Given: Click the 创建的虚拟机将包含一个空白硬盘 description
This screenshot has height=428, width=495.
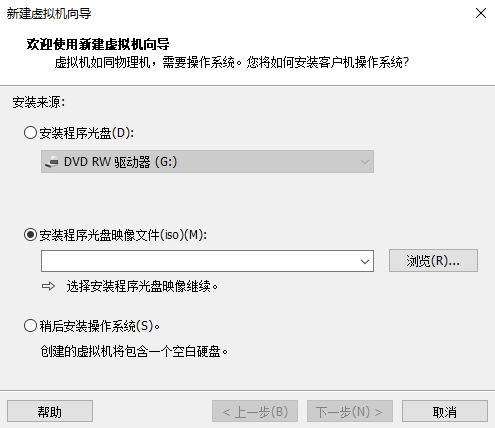Looking at the screenshot, I should pyautogui.click(x=134, y=351).
